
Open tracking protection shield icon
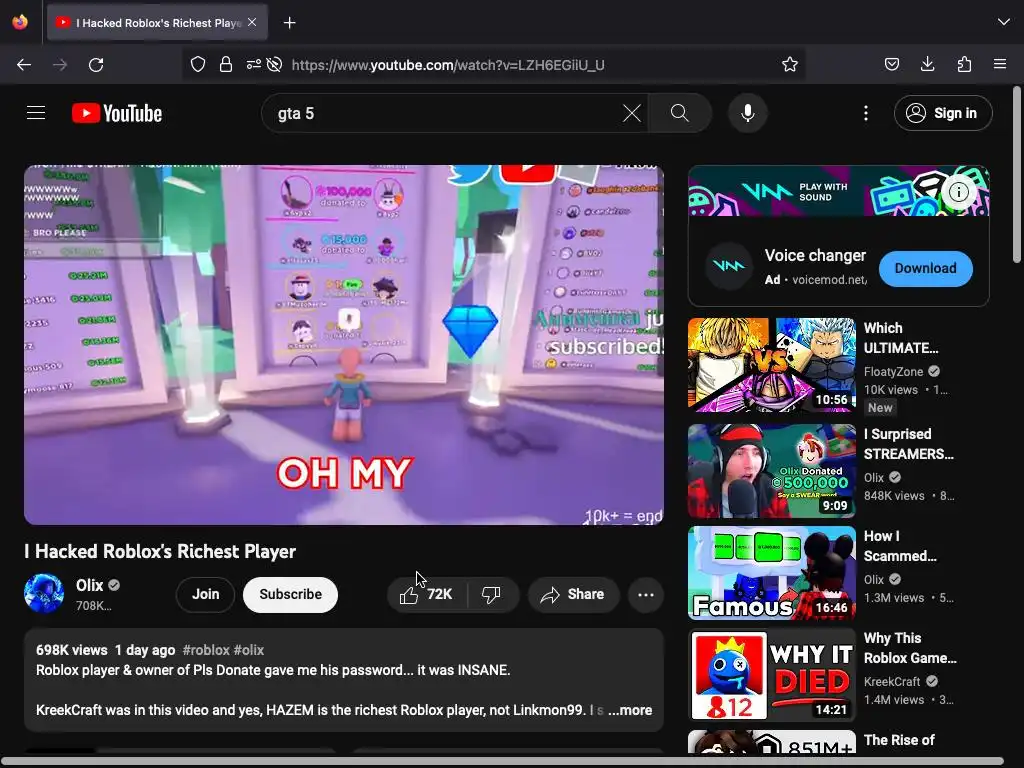coord(198,65)
